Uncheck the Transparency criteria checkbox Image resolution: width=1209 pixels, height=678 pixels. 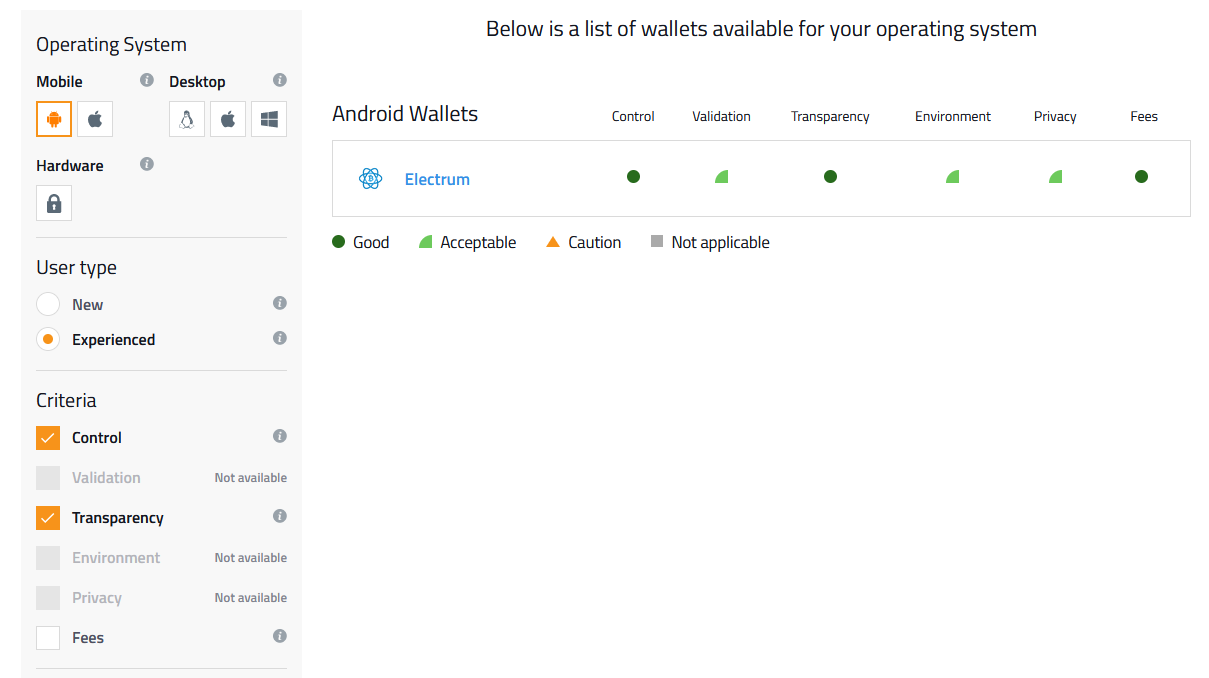[x=48, y=518]
